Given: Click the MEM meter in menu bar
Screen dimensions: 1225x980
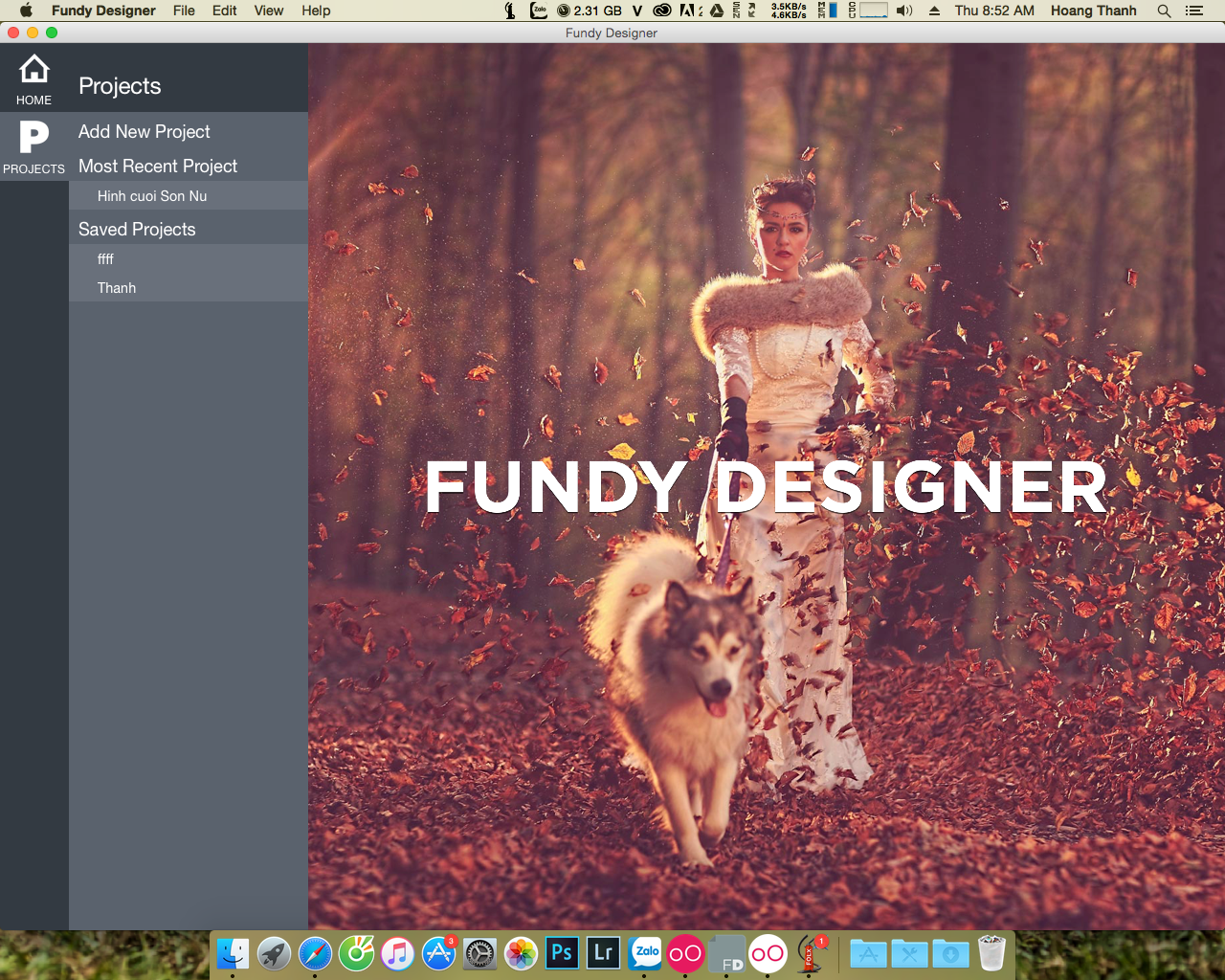Looking at the screenshot, I should point(829,11).
